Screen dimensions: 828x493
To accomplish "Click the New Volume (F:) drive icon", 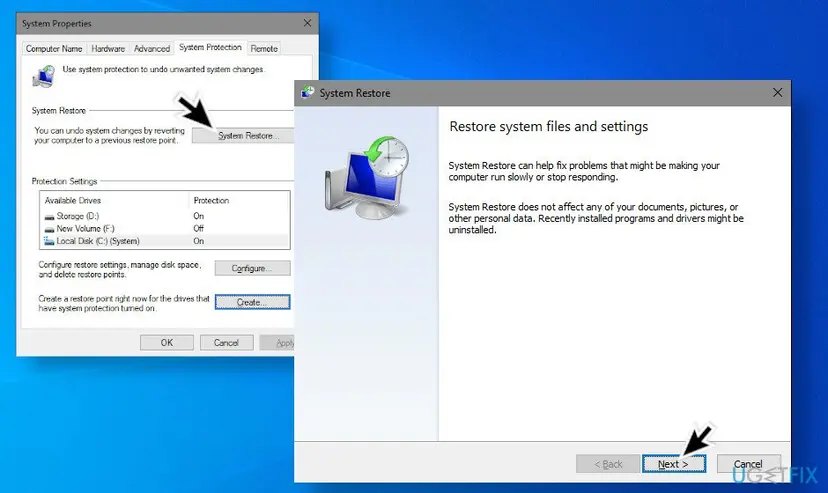I will (x=49, y=229).
